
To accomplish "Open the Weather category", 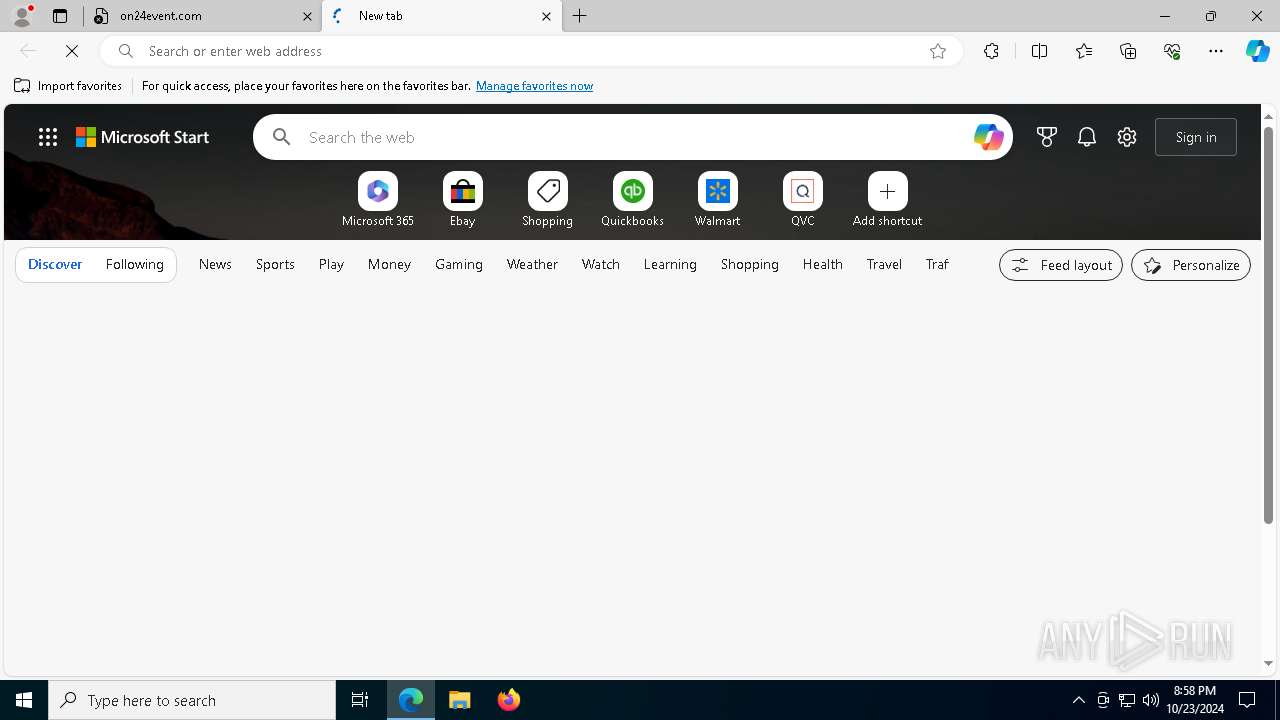I will coord(532,264).
